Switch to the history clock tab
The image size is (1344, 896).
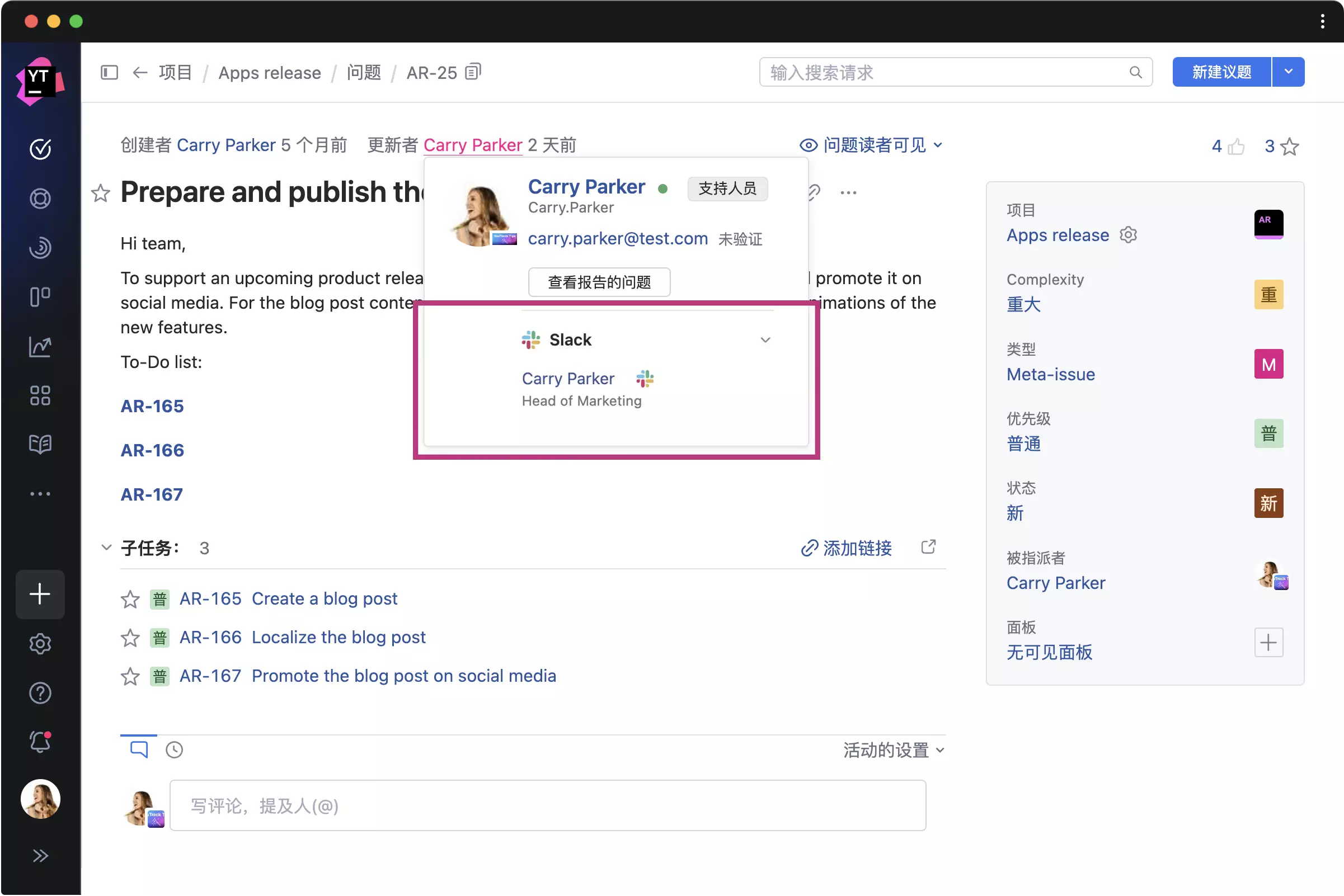point(175,749)
